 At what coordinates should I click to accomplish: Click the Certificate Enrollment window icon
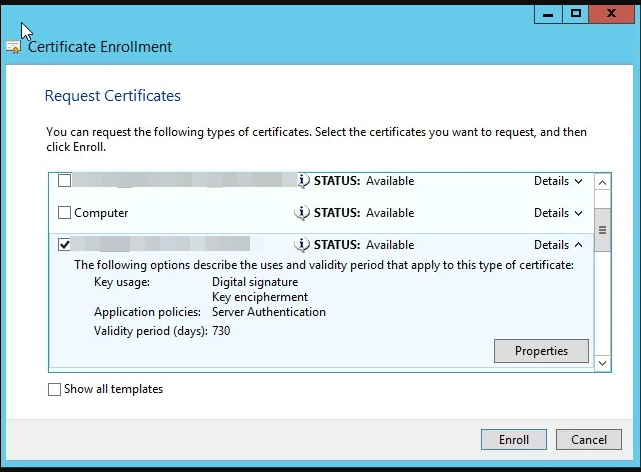click(14, 47)
